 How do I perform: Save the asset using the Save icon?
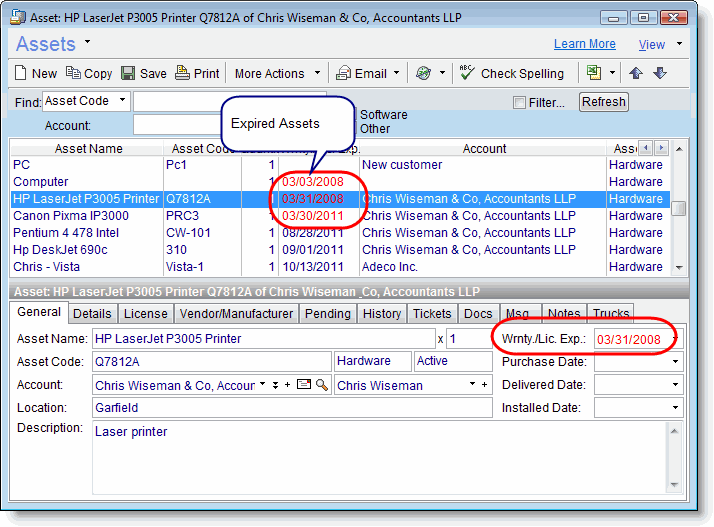(x=128, y=73)
